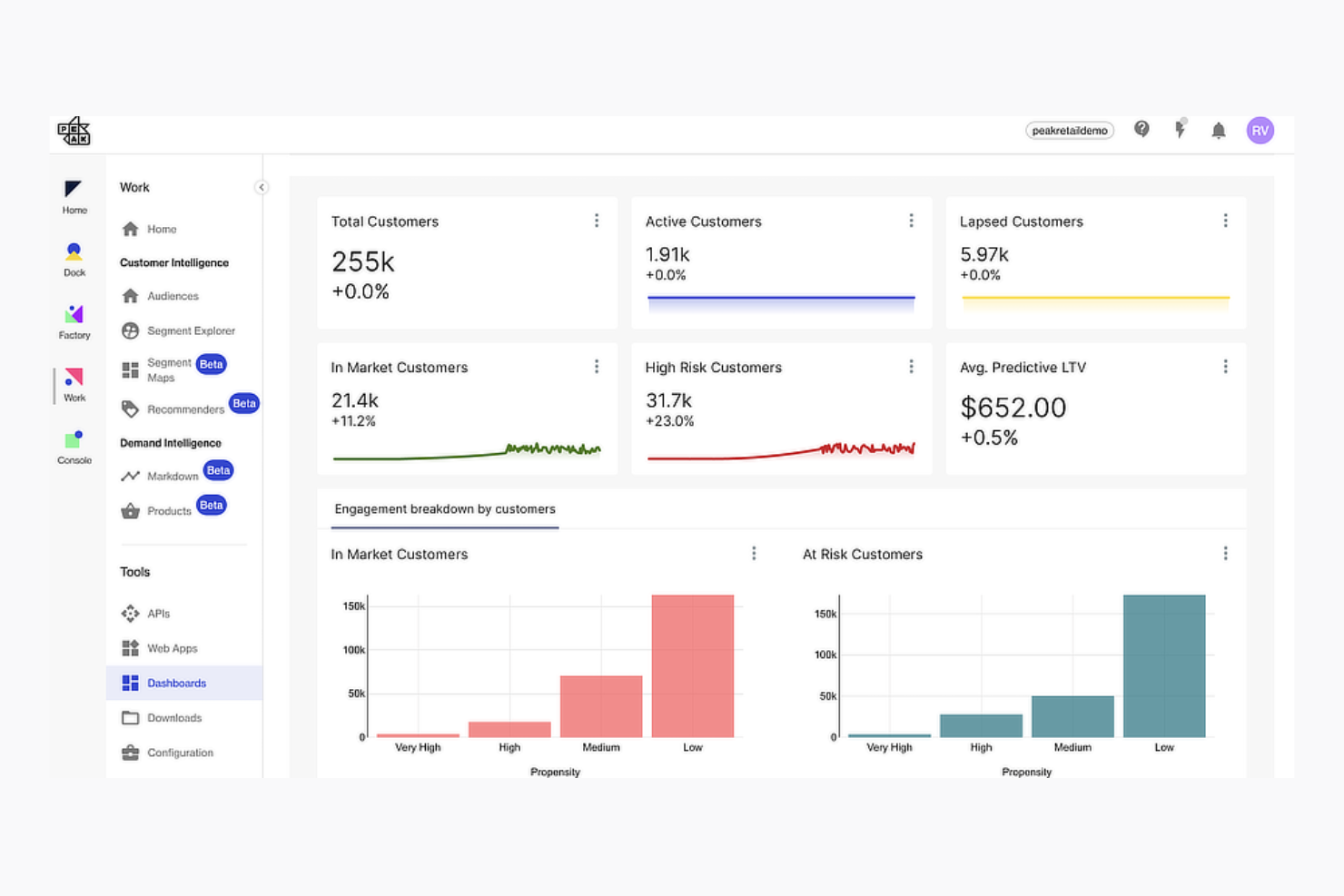Open Dock in the left rail
Screen dimensions: 1344x896
pyautogui.click(x=74, y=259)
